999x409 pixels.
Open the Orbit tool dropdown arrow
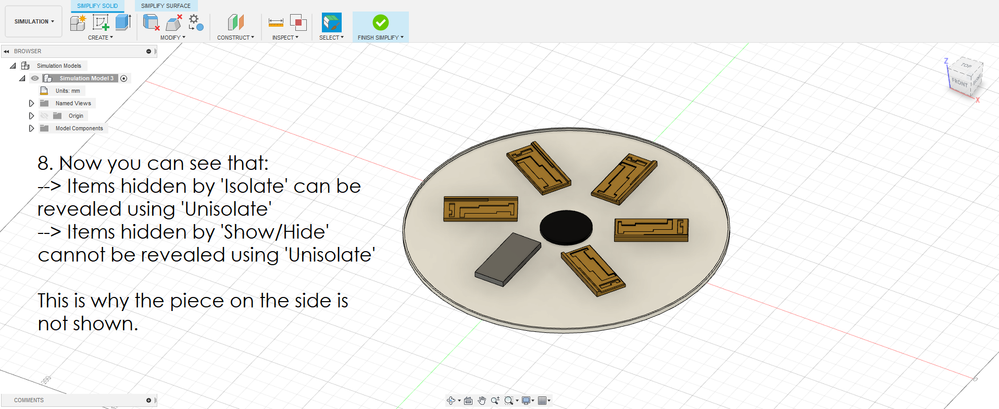(x=459, y=401)
